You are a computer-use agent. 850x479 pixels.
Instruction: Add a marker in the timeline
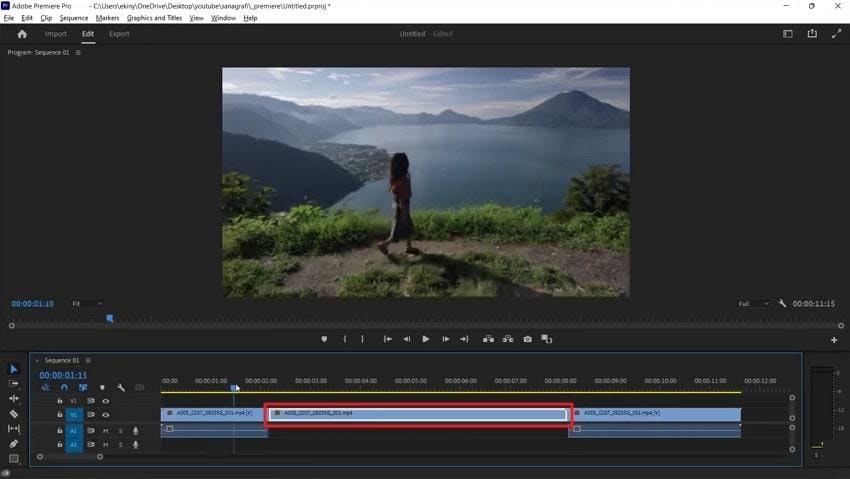[x=102, y=387]
